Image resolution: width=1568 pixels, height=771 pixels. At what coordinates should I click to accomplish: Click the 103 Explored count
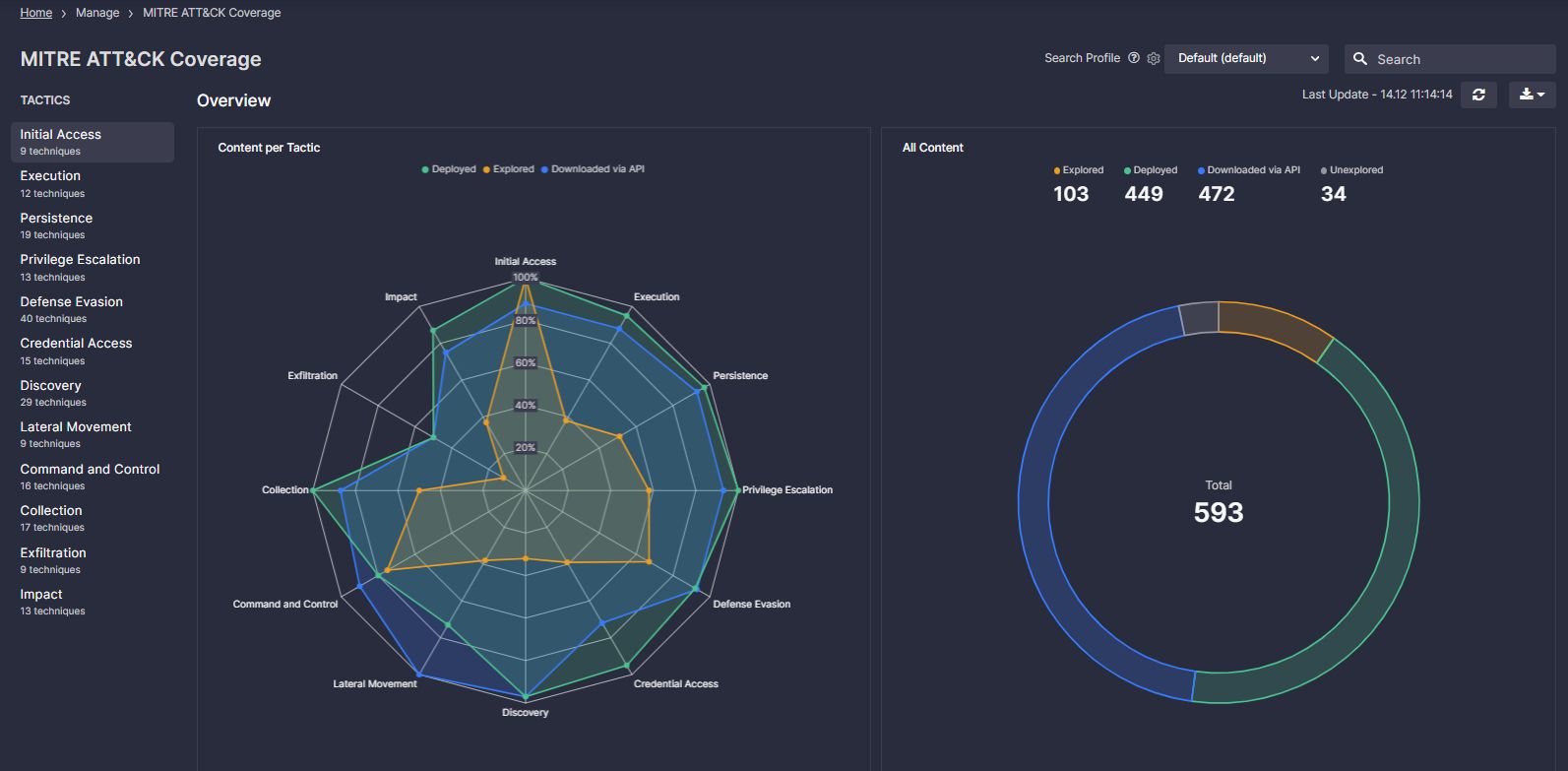pyautogui.click(x=1071, y=194)
